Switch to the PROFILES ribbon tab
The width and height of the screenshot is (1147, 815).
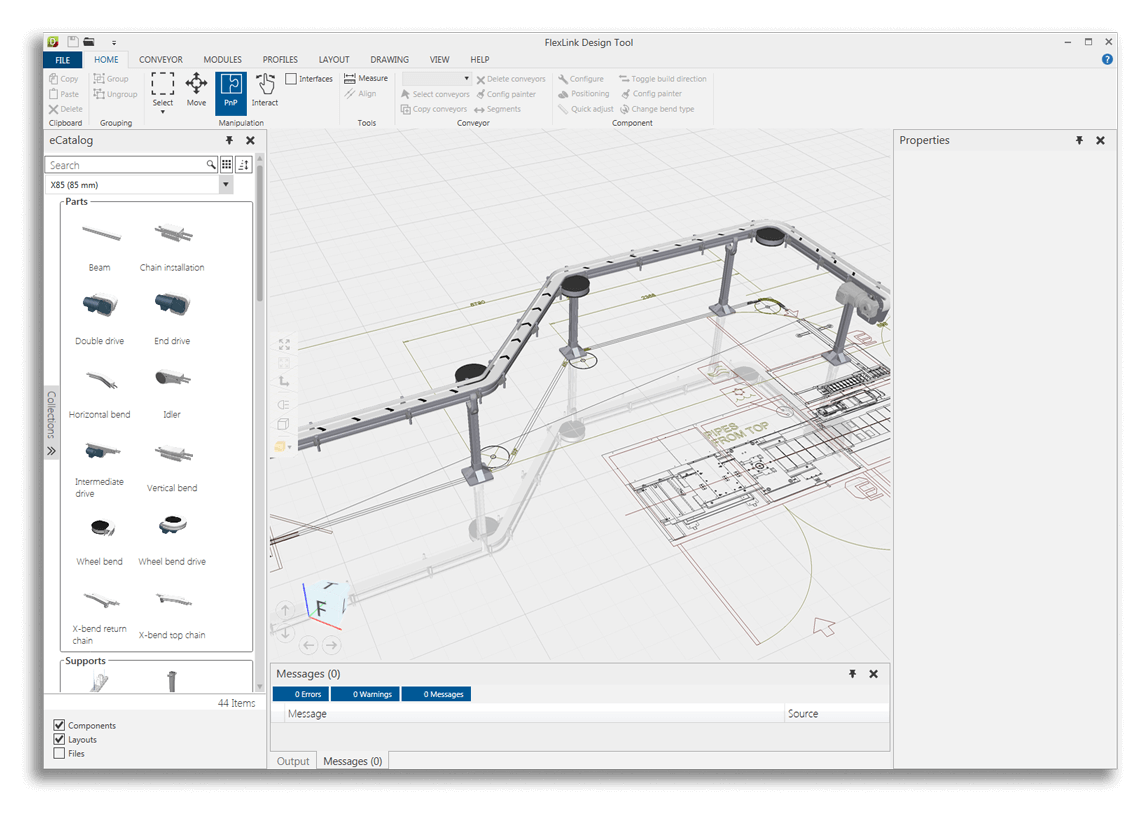280,60
